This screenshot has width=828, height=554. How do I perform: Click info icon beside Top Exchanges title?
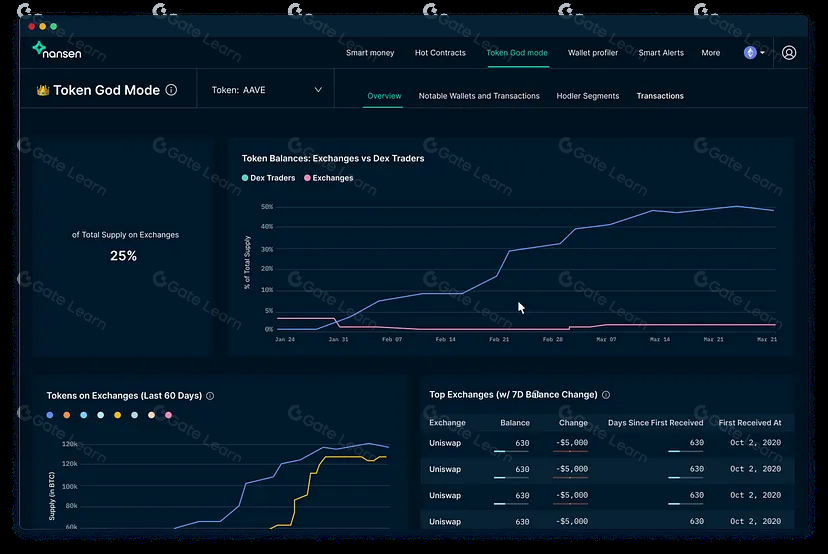pyautogui.click(x=606, y=395)
